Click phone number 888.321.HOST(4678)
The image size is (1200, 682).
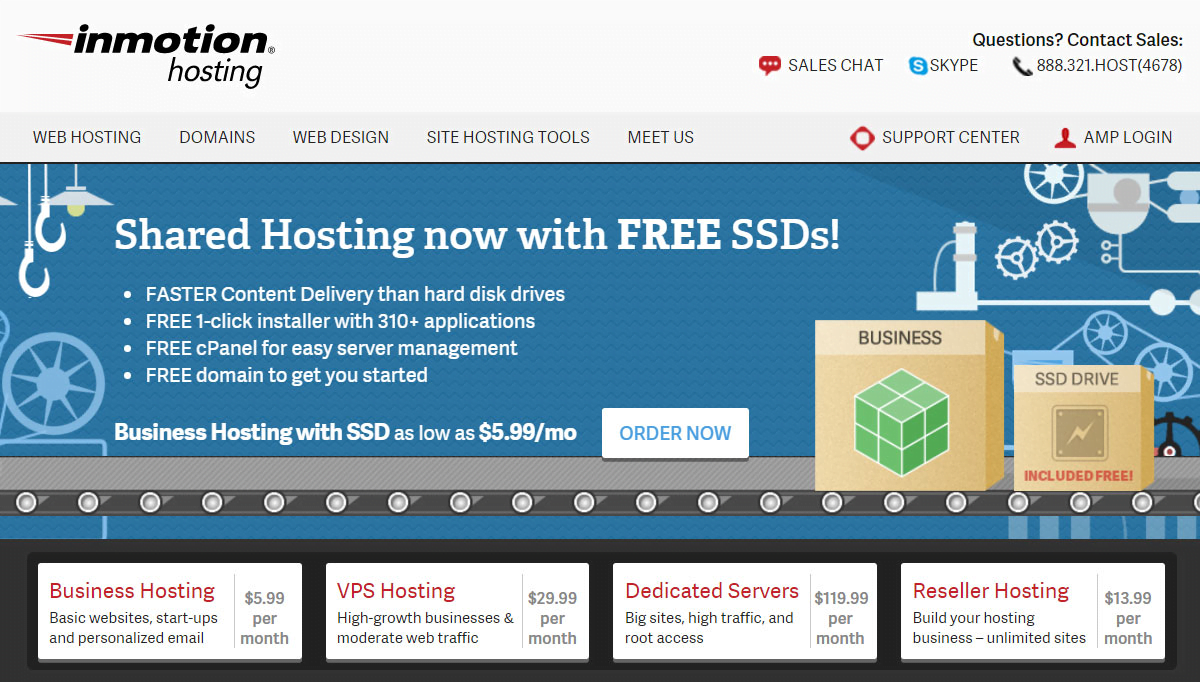1110,65
